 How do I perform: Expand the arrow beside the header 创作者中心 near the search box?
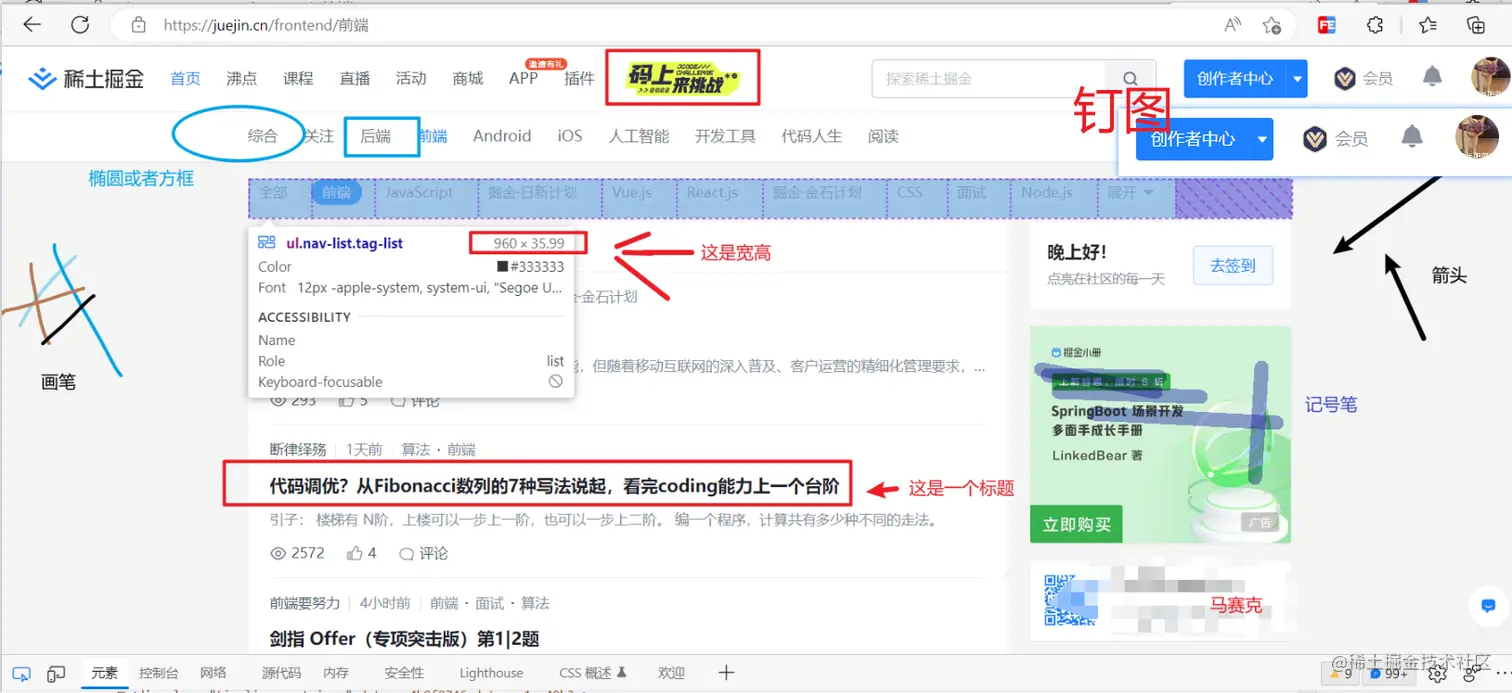click(x=1297, y=78)
